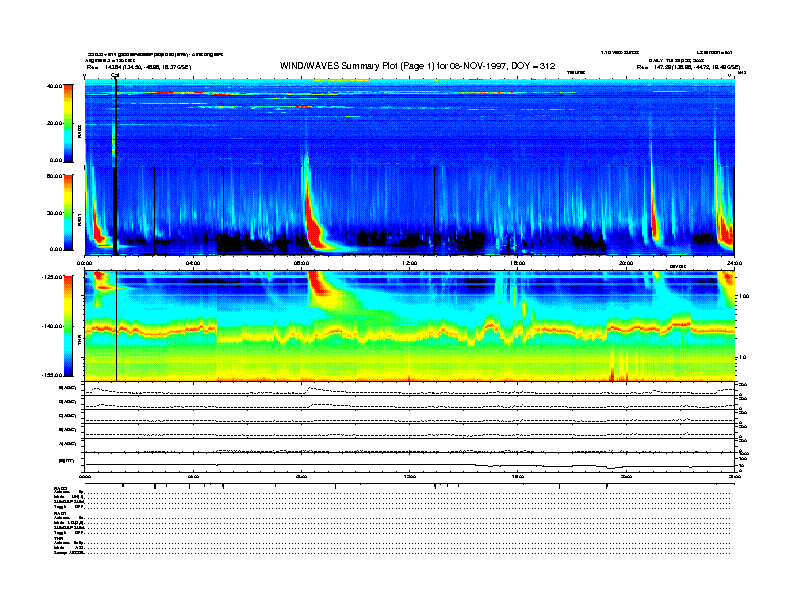Click the black calibration bar in the RAD1 spectrogram

115,211
